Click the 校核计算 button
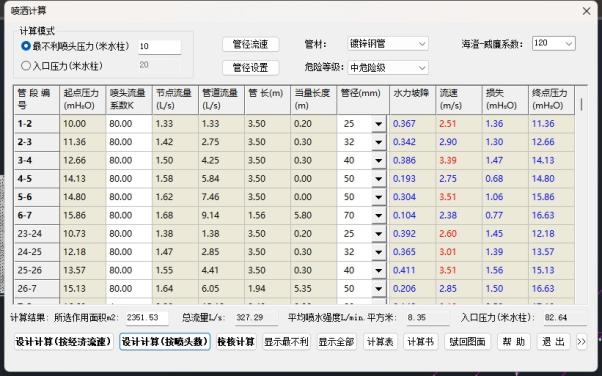Viewport: 602px width, 376px height. coord(236,341)
